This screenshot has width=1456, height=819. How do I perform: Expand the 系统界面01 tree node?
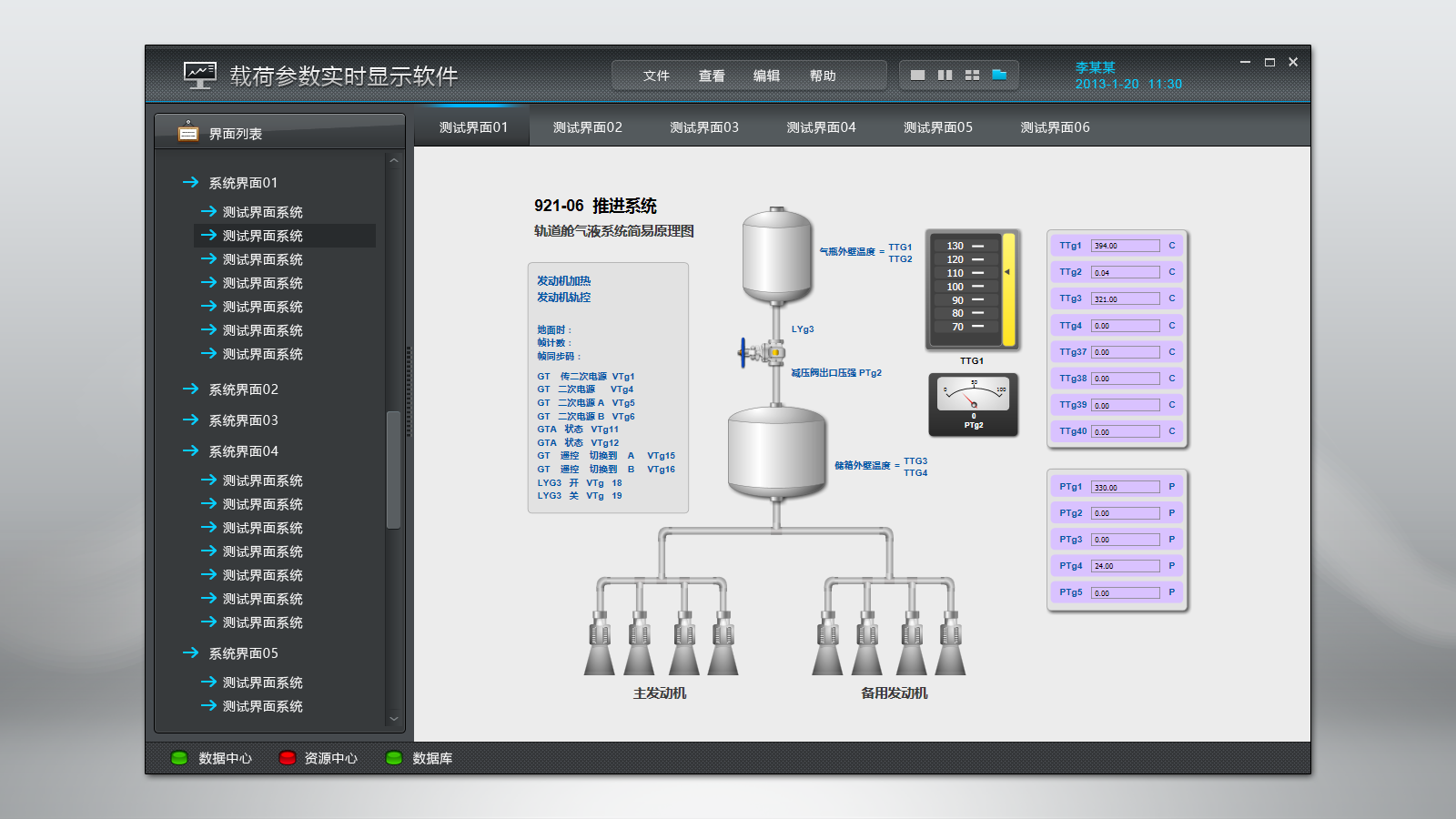pyautogui.click(x=190, y=182)
